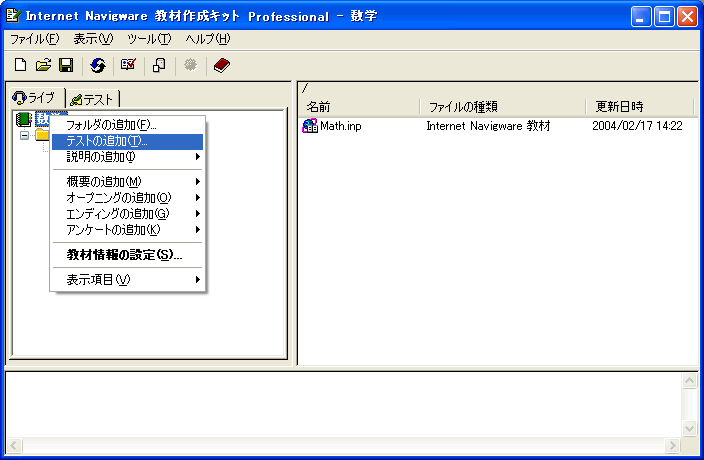Click the Open folder toolbar icon
The height and width of the screenshot is (460, 704).
click(x=43, y=65)
